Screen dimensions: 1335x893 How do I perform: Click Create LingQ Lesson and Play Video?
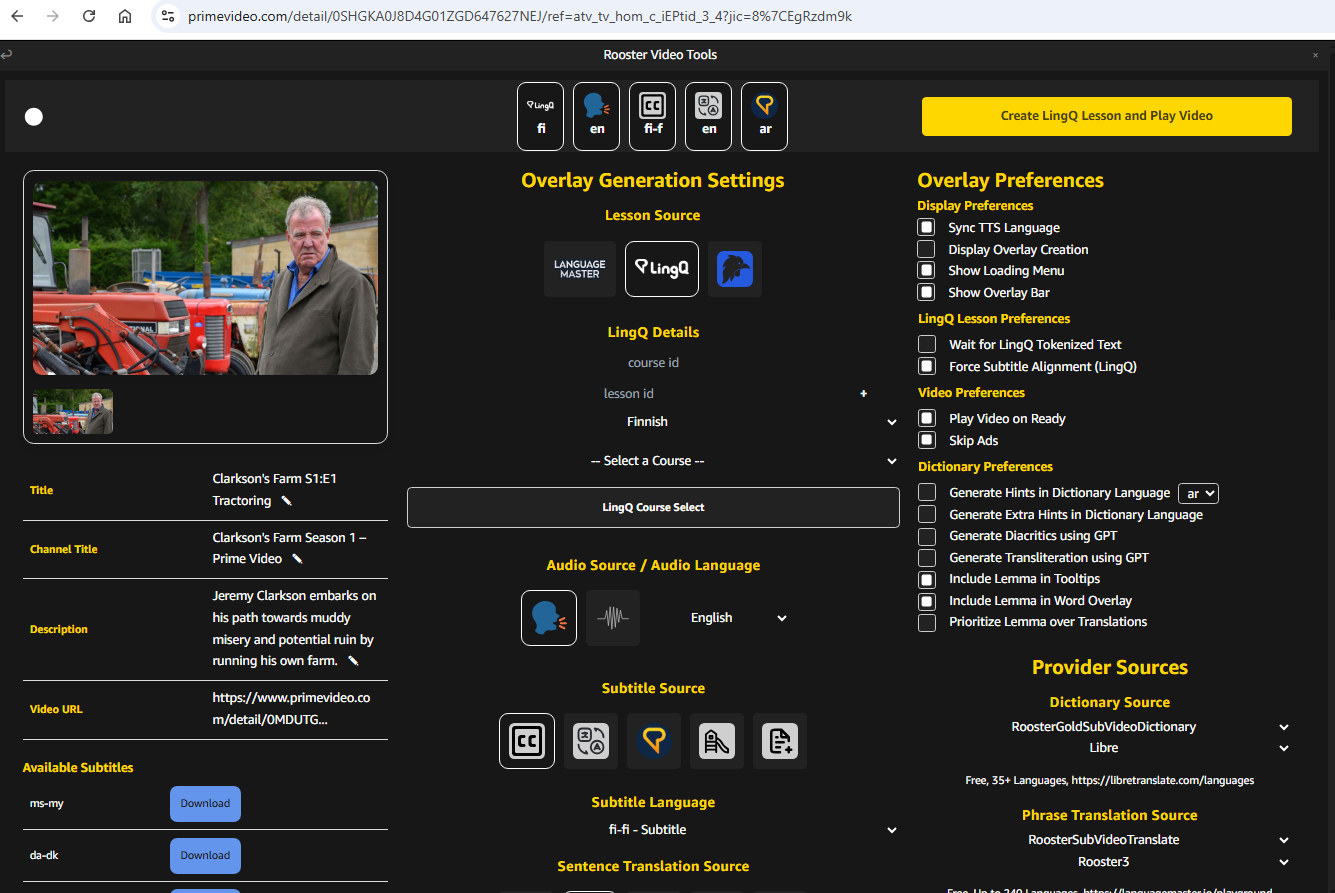tap(1106, 116)
